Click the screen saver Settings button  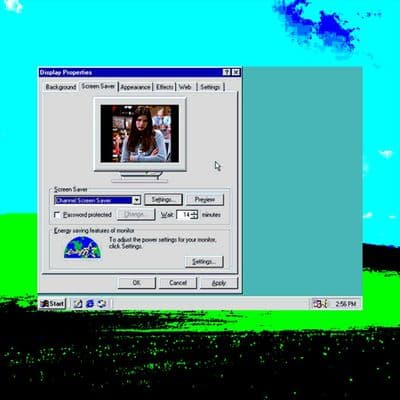pos(163,200)
